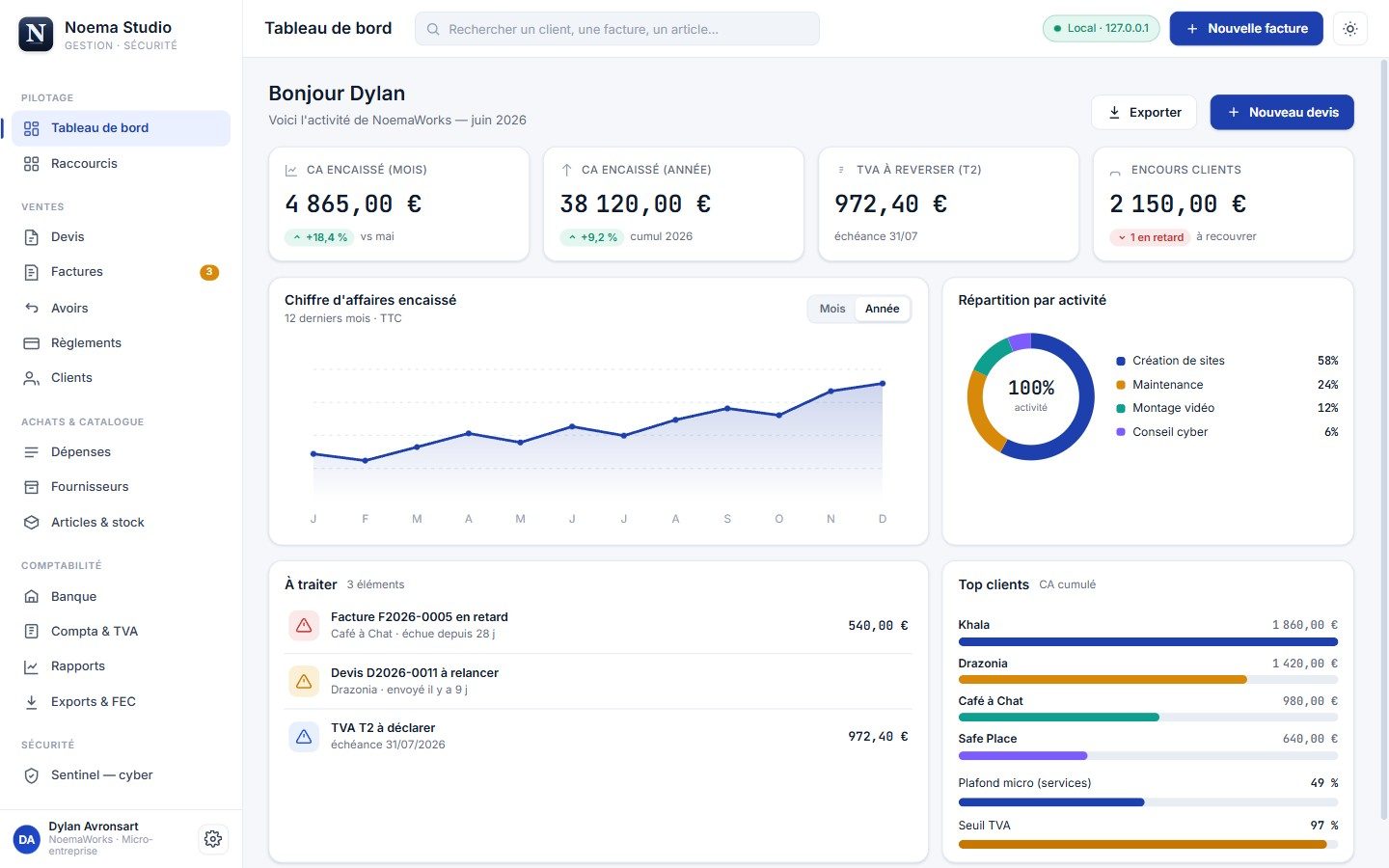Click Café à Chat in Top clients
The height and width of the screenshot is (868, 1389).
991,701
